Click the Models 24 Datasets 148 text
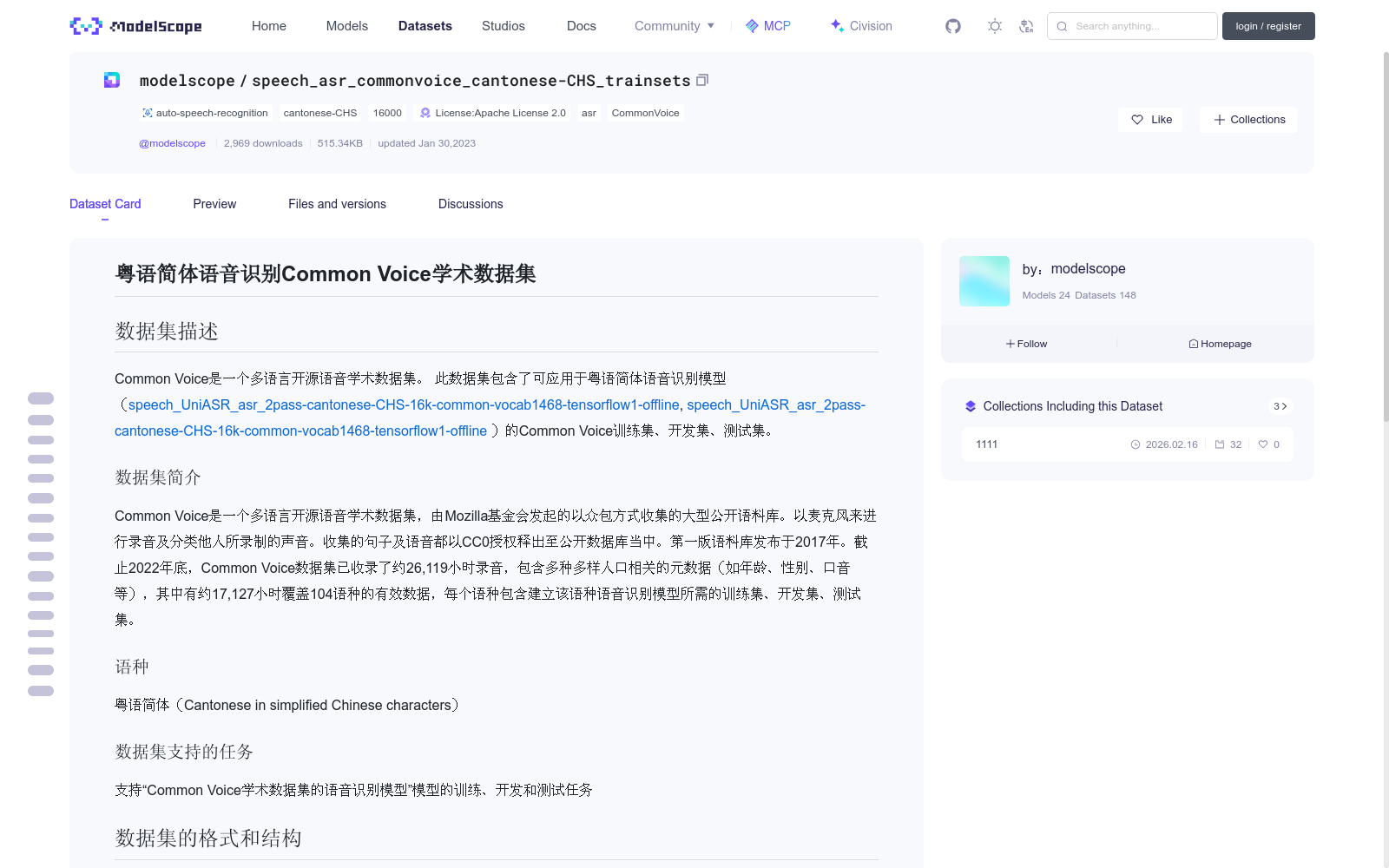This screenshot has height=868, width=1389. coord(1079,295)
